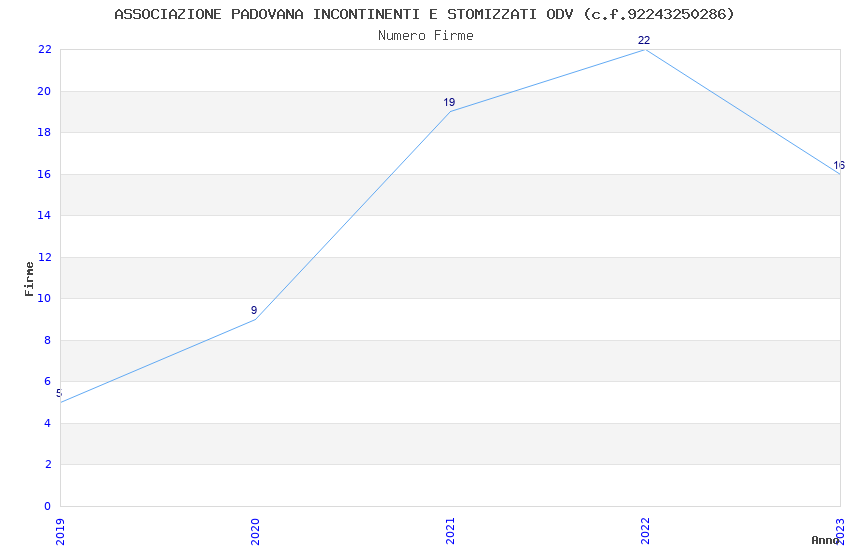Click x-axis year label 2019
This screenshot has width=850, height=550.
(60, 531)
